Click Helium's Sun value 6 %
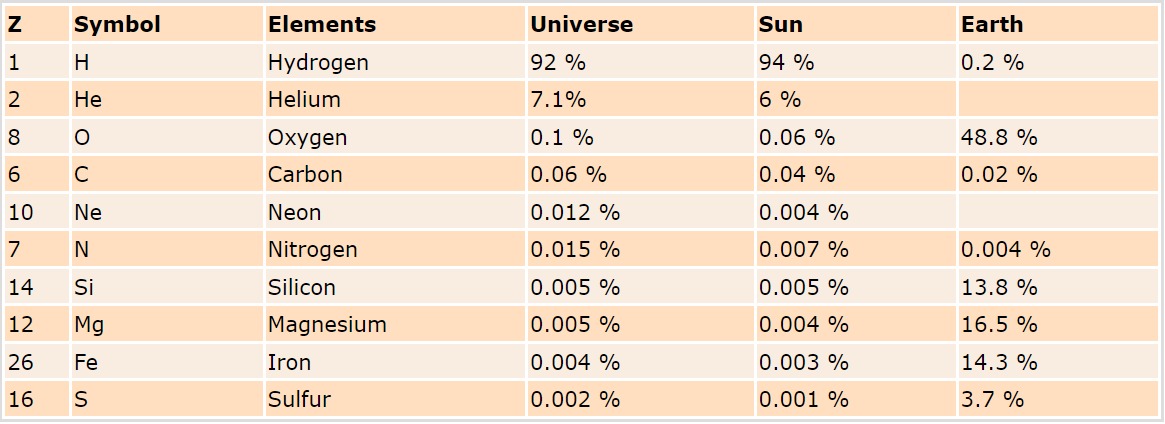 (x=780, y=100)
